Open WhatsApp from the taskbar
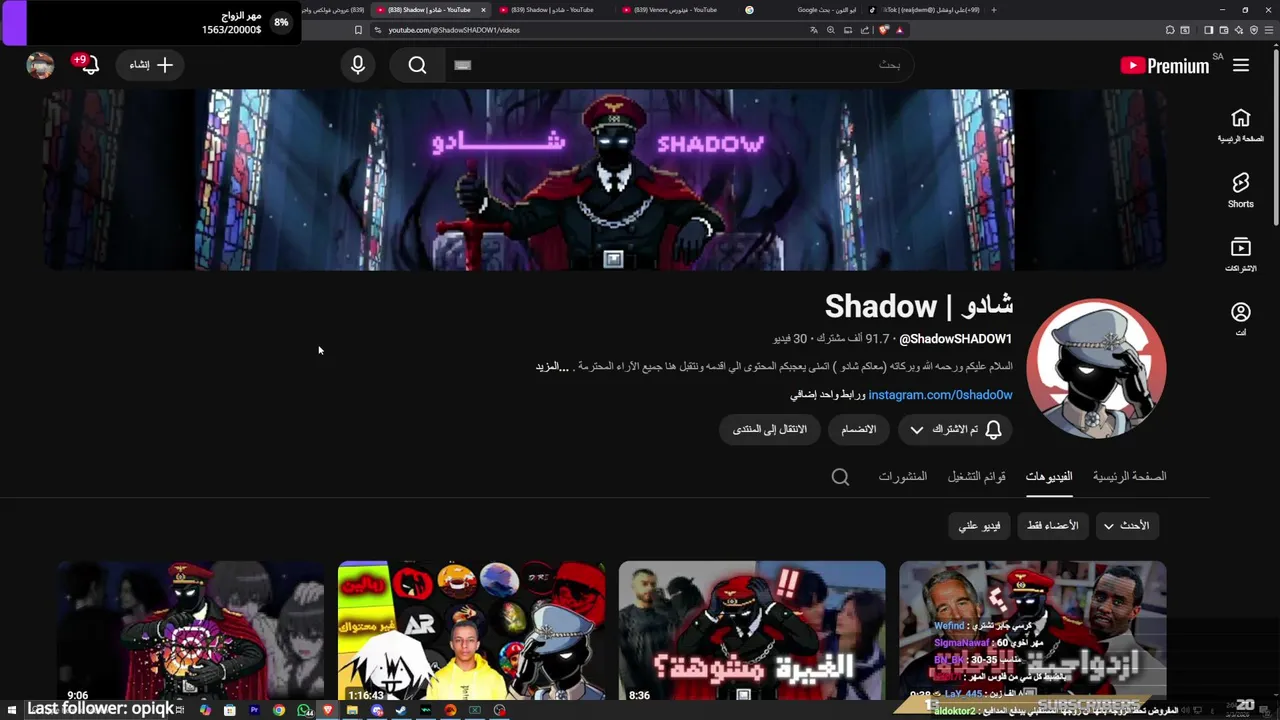This screenshot has height=720, width=1280. (303, 710)
